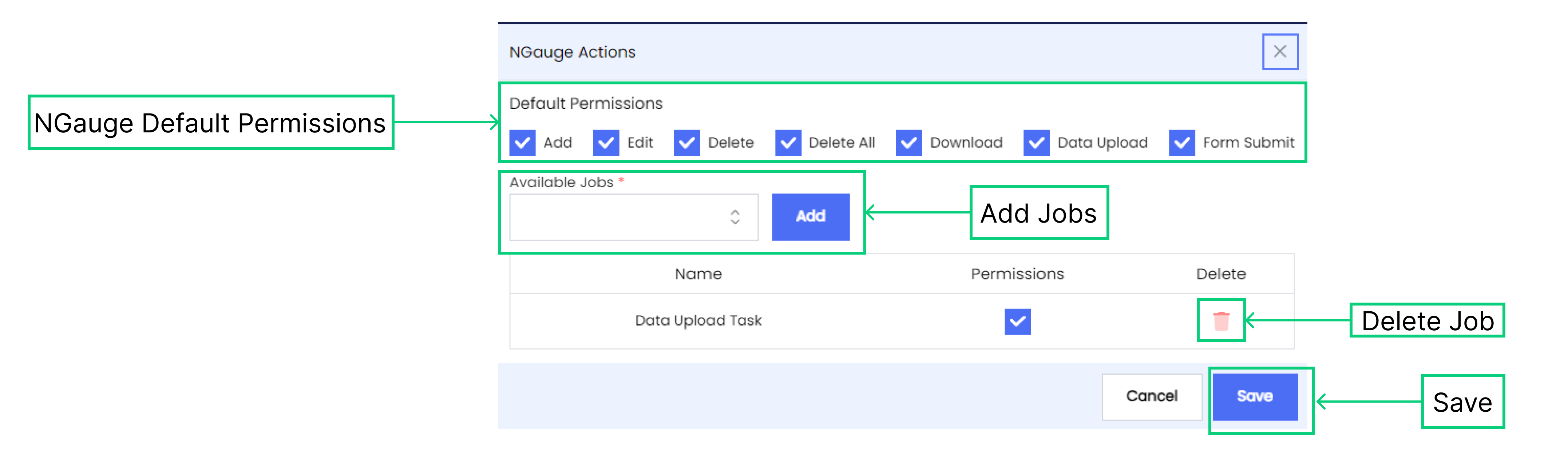Toggle the Edit permission checkbox
This screenshot has height=467, width=1568.
click(x=606, y=143)
